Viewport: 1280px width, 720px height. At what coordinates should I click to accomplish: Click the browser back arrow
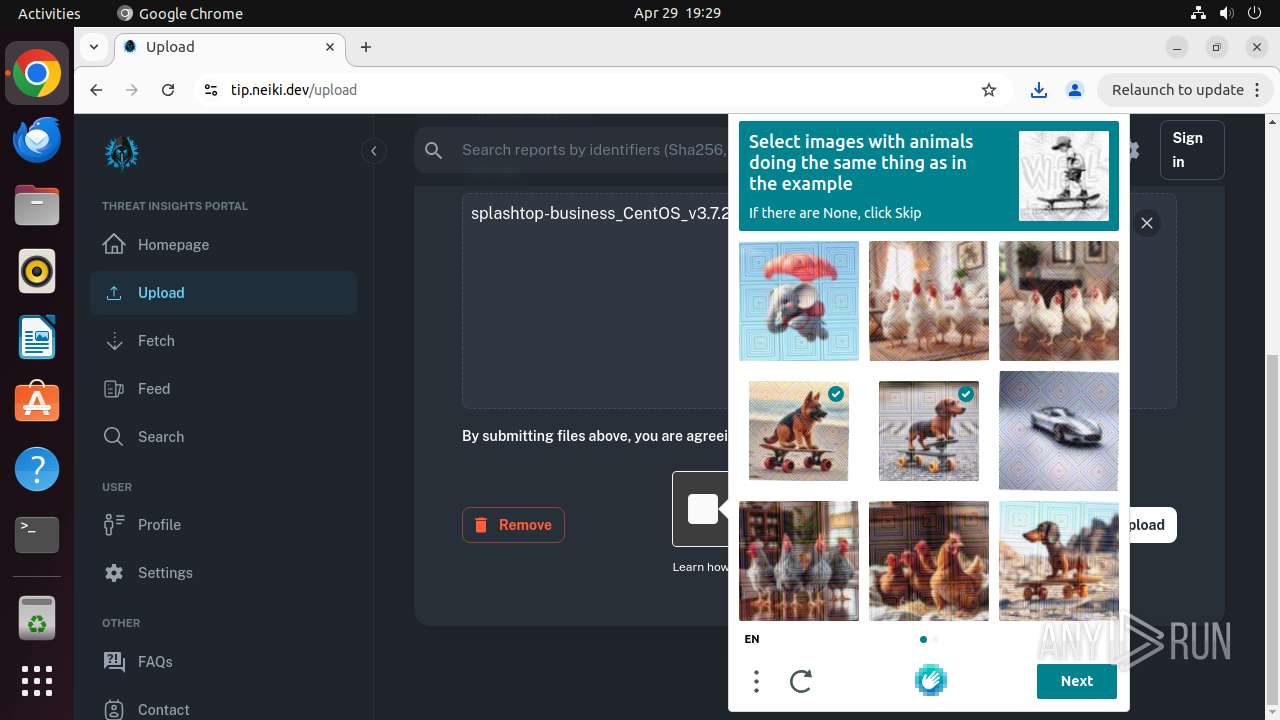click(96, 90)
